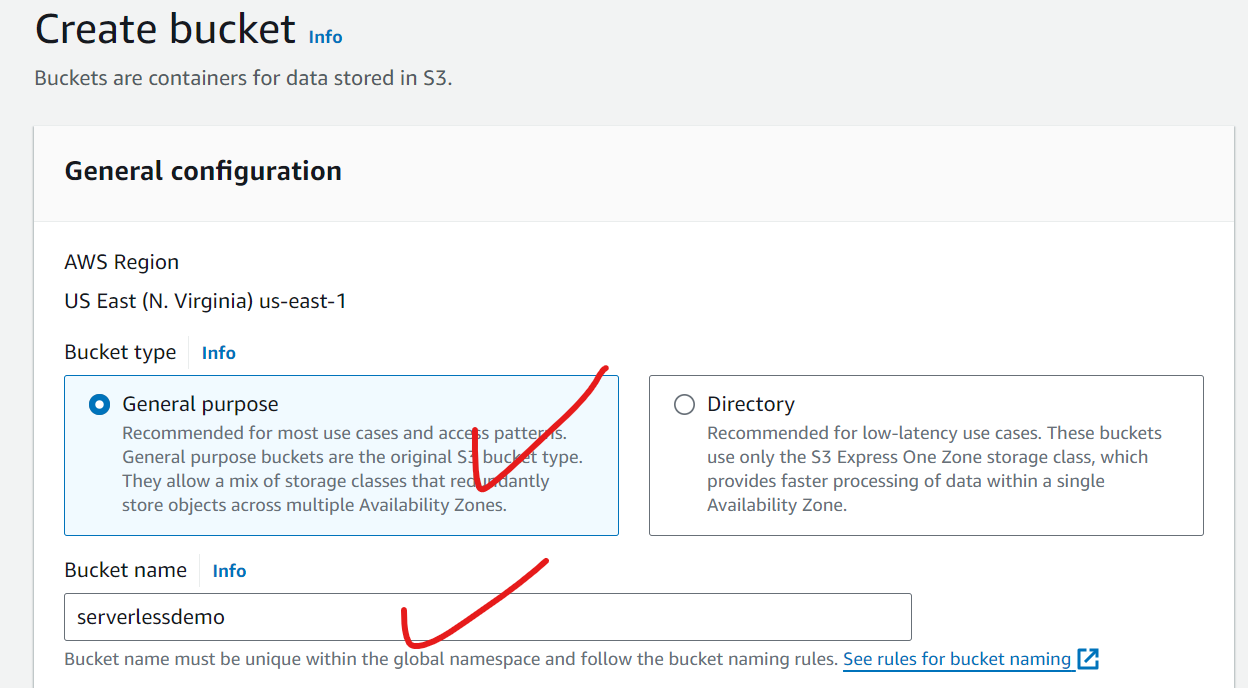This screenshot has width=1248, height=688.
Task: Click the "Bucket name must be unique" hint text
Action: pos(450,659)
